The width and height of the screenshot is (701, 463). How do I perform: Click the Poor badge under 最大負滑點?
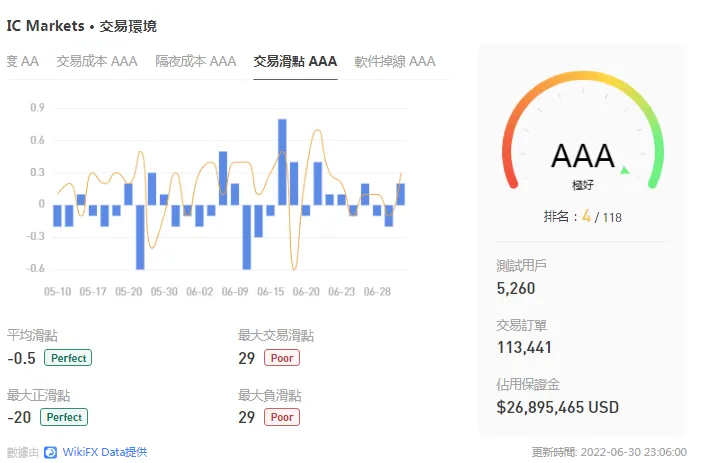282,417
